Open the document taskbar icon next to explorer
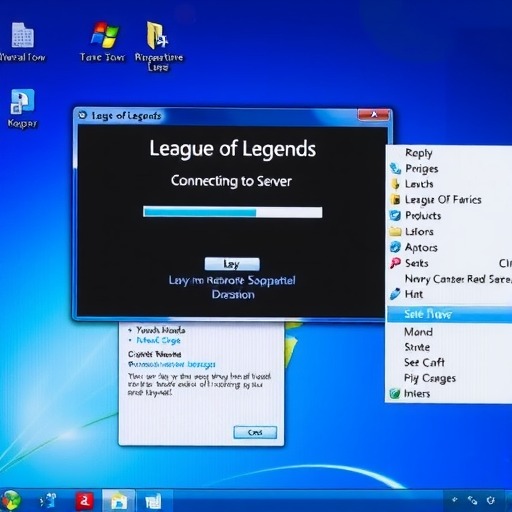The height and width of the screenshot is (512, 512). pos(154,501)
